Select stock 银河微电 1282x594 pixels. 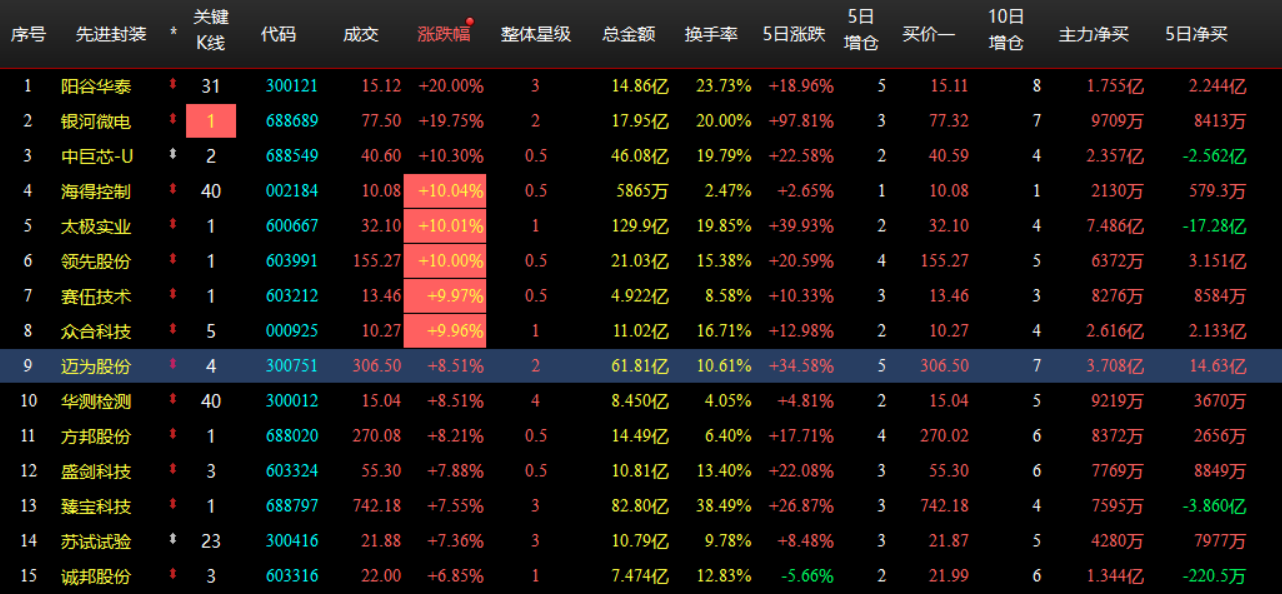[96, 122]
